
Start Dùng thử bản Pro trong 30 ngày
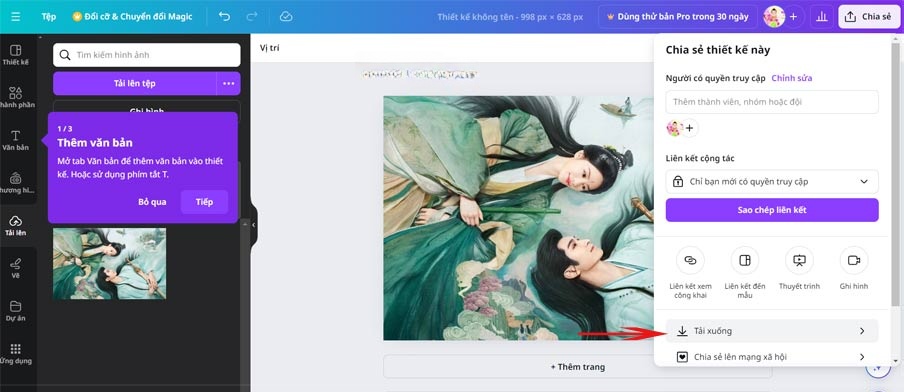(677, 17)
